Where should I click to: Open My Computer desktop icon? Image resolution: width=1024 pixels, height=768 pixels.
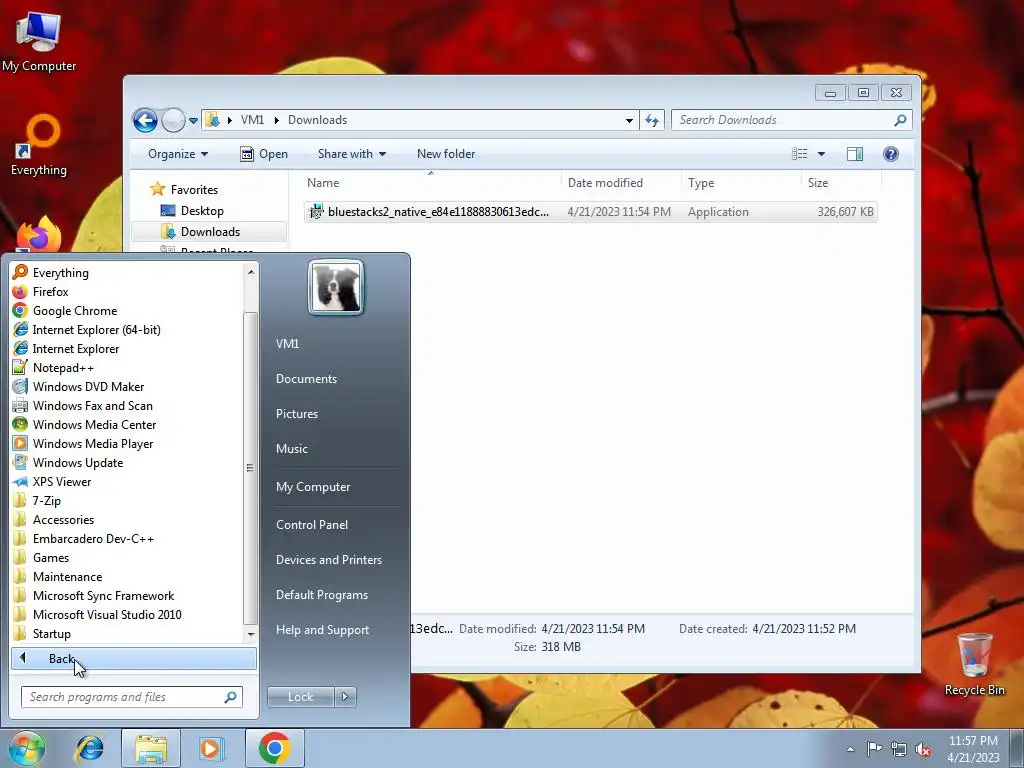[x=39, y=42]
